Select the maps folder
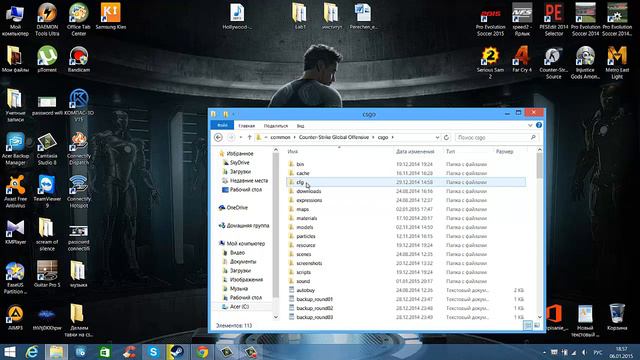Viewport: 640px width, 360px height. click(302, 209)
